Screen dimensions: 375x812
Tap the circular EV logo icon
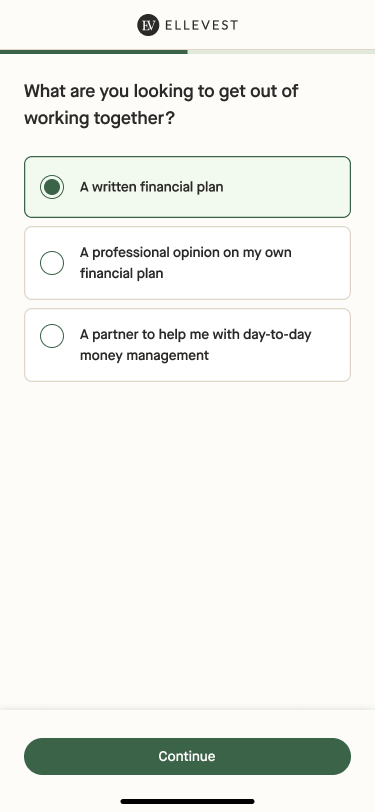[x=148, y=25]
